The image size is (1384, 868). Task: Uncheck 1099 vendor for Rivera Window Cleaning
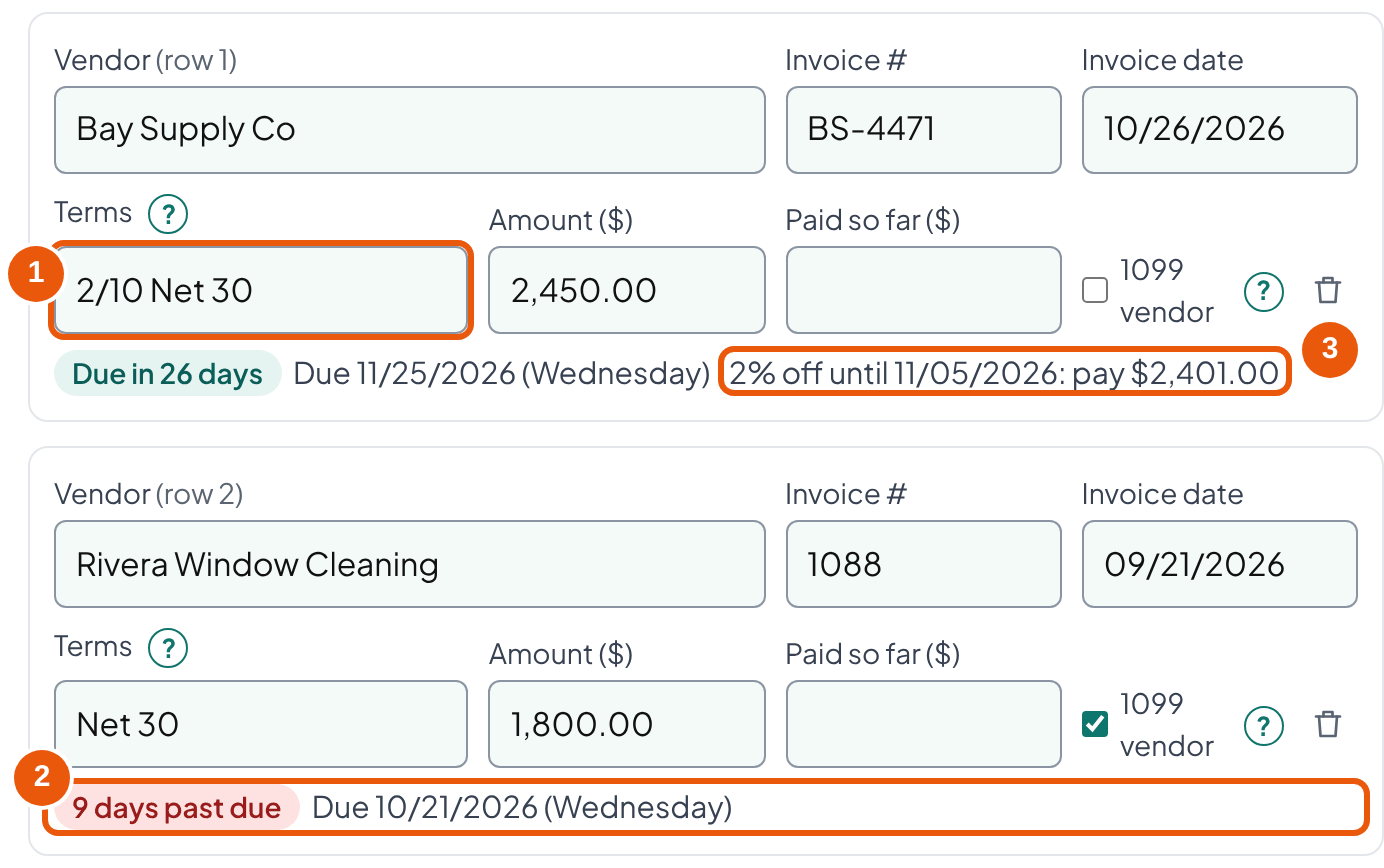click(1096, 725)
